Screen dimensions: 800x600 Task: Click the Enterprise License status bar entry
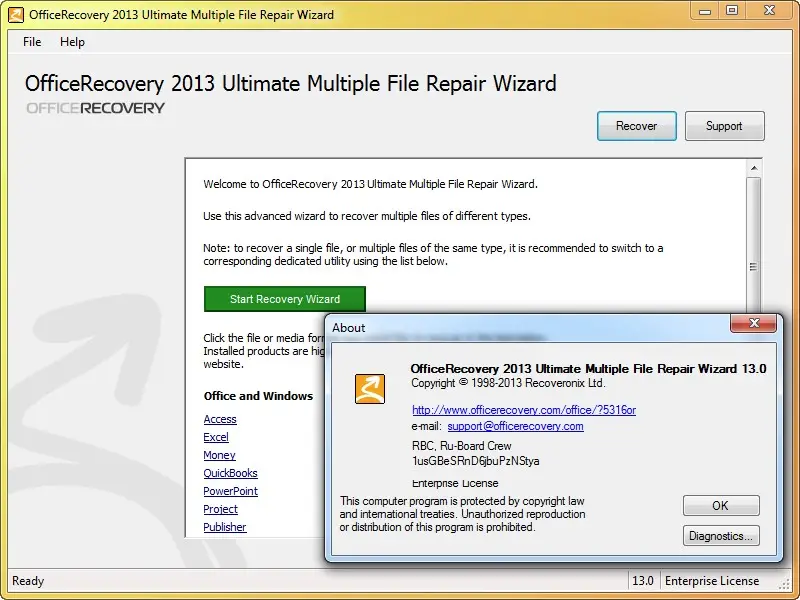712,581
